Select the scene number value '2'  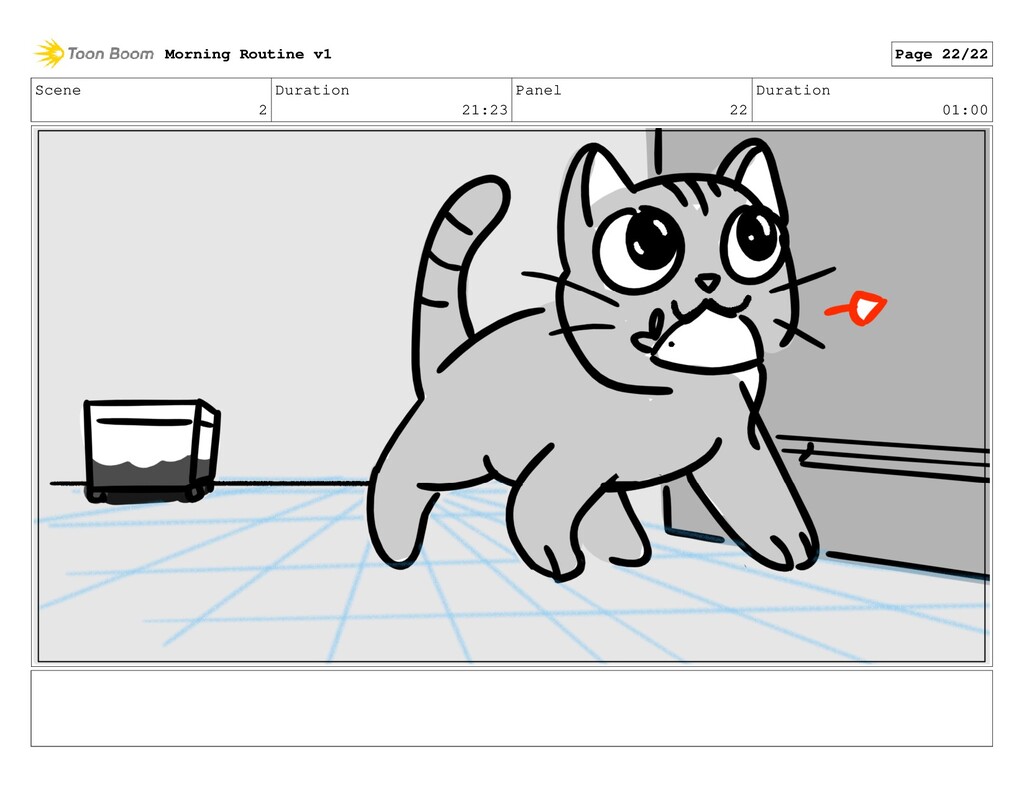point(263,110)
